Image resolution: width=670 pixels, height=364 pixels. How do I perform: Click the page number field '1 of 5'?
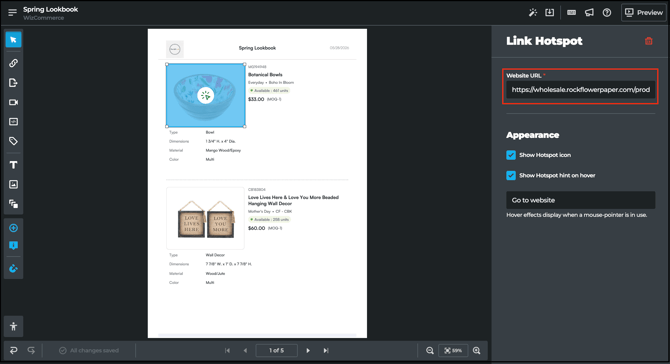tap(276, 350)
